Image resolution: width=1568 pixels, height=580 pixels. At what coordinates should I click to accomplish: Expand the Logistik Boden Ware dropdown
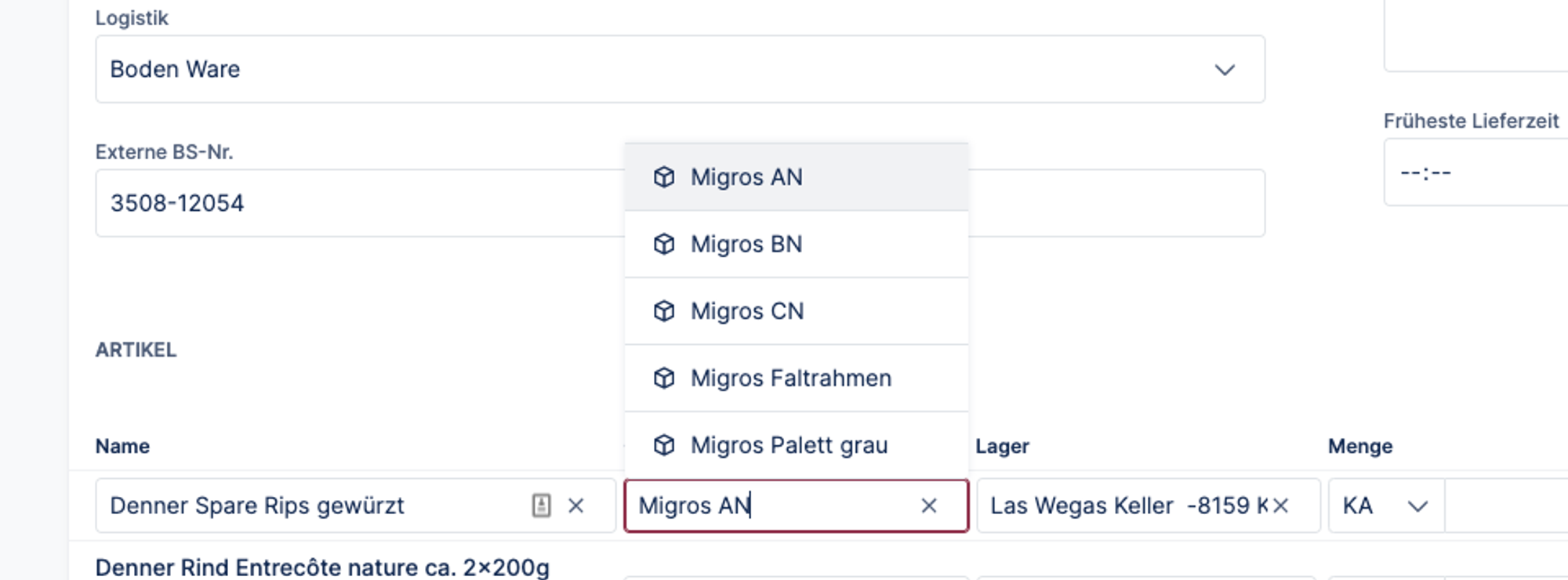[1225, 70]
